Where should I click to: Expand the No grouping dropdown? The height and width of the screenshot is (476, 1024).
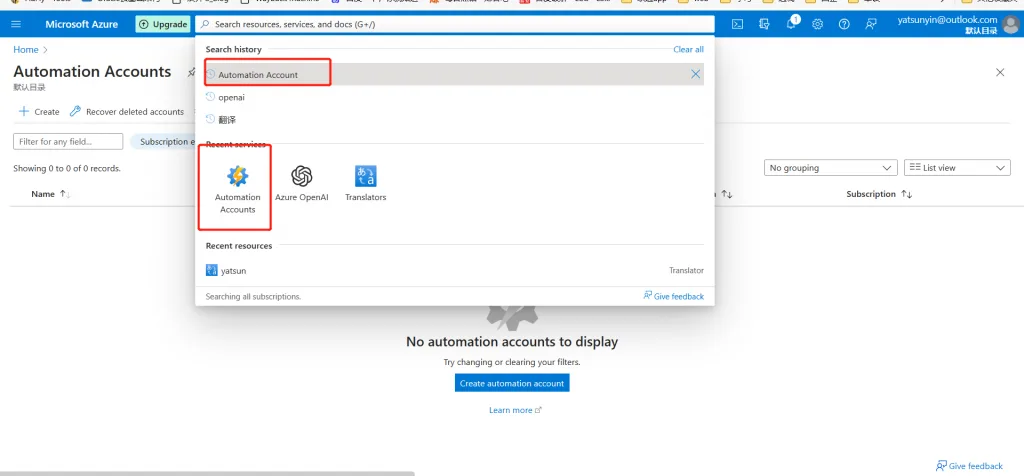click(x=830, y=168)
